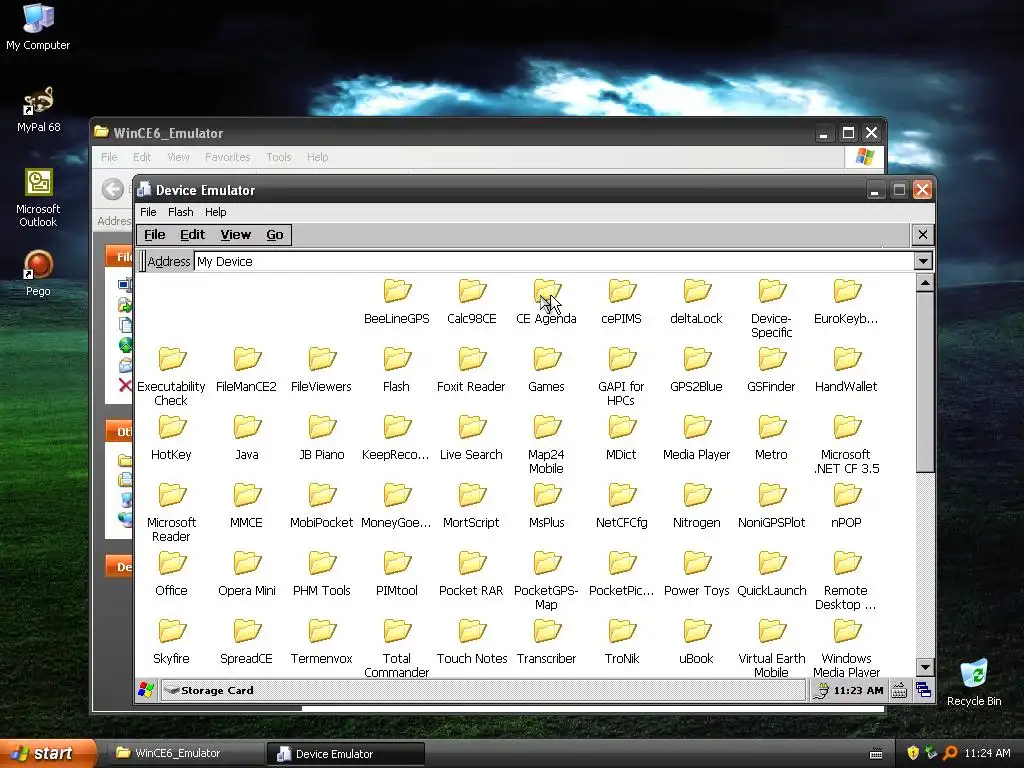Select the Total Commander folder
Screen dimensions: 1024x768
pyautogui.click(x=396, y=648)
